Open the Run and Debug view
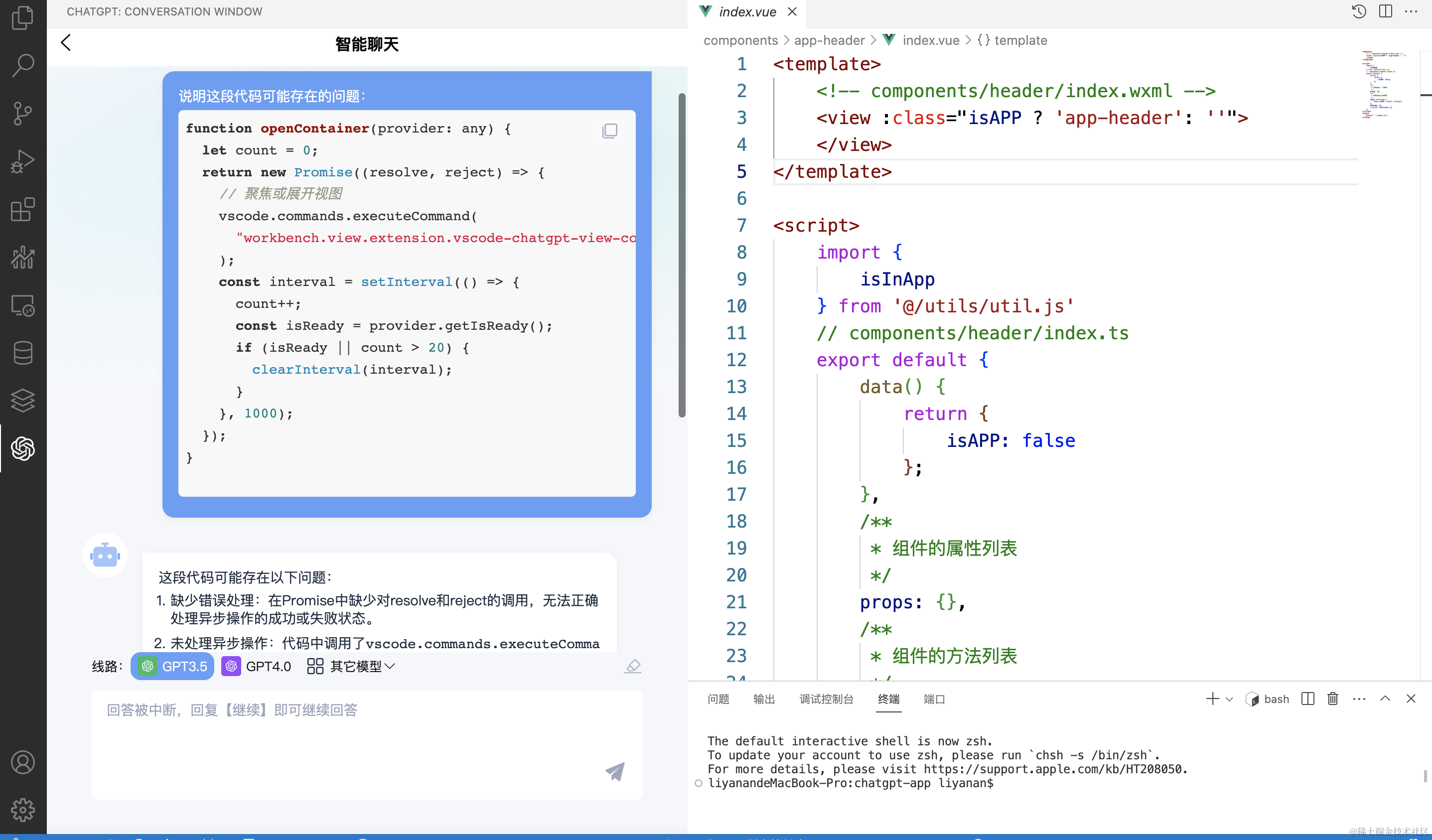The width and height of the screenshot is (1432, 840). pos(23,161)
